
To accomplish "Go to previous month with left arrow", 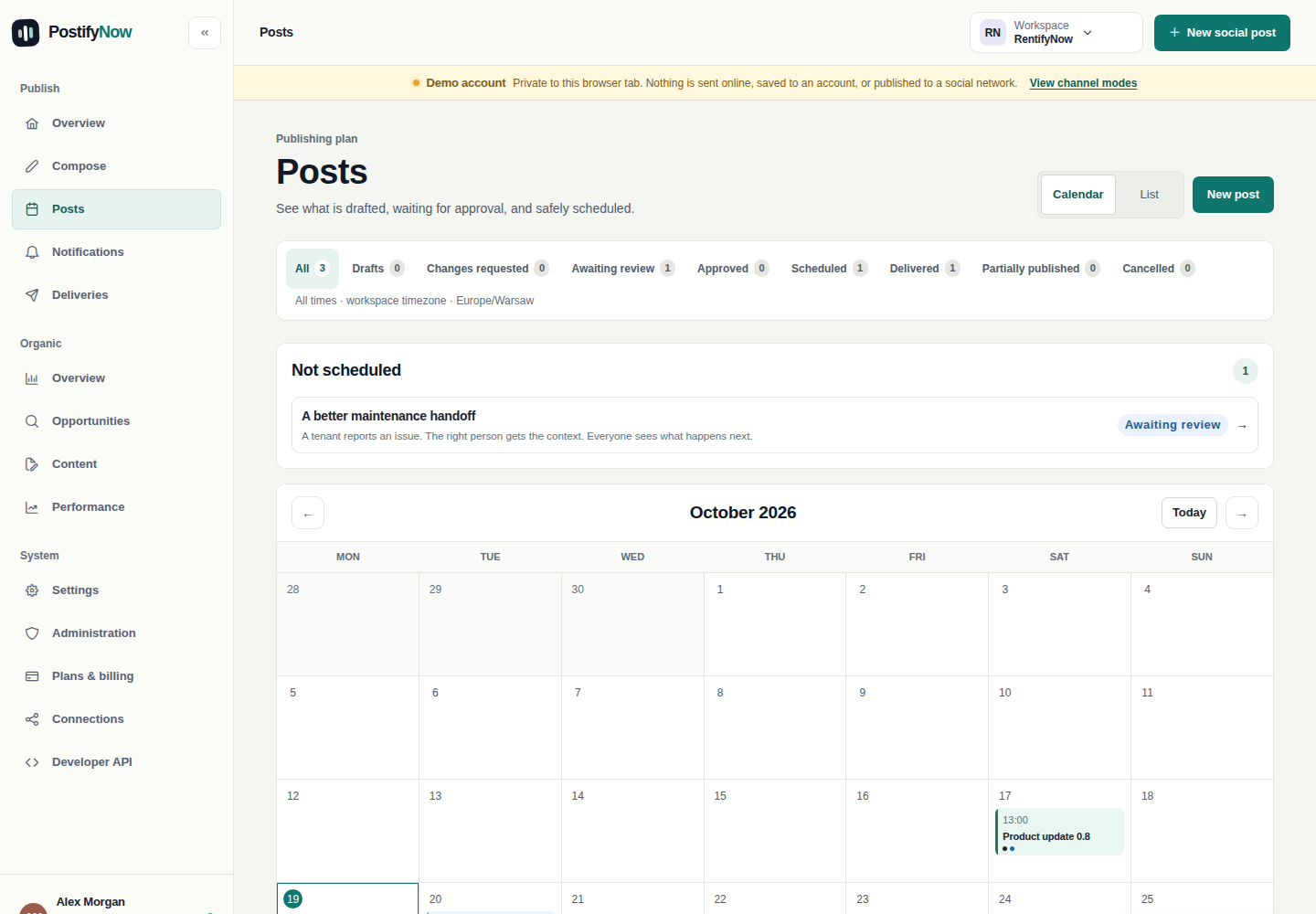I will (308, 513).
